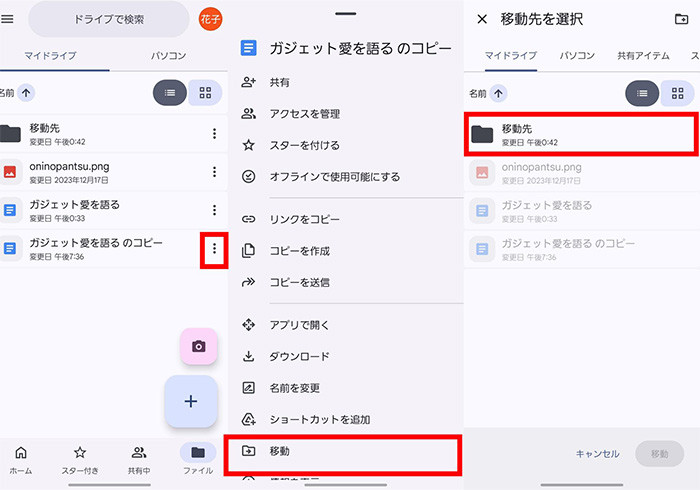Click ショートカットを追加 icon in menu
Viewport: 700px width, 490px height.
pyautogui.click(x=248, y=419)
